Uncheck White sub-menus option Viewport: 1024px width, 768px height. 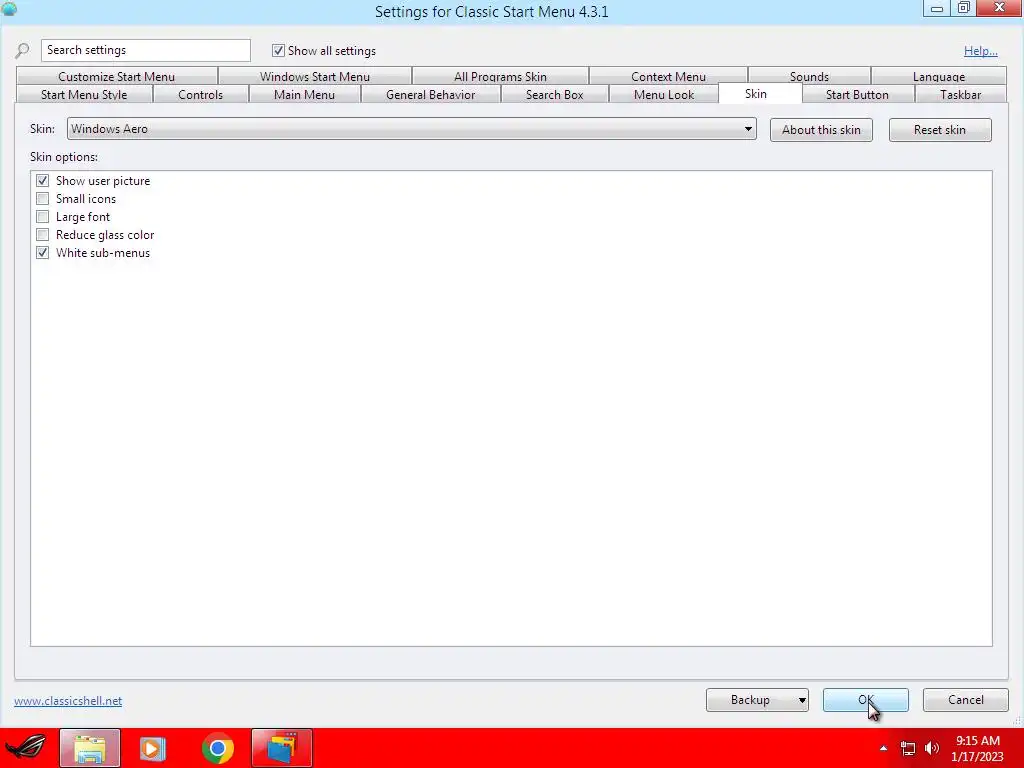[x=42, y=253]
